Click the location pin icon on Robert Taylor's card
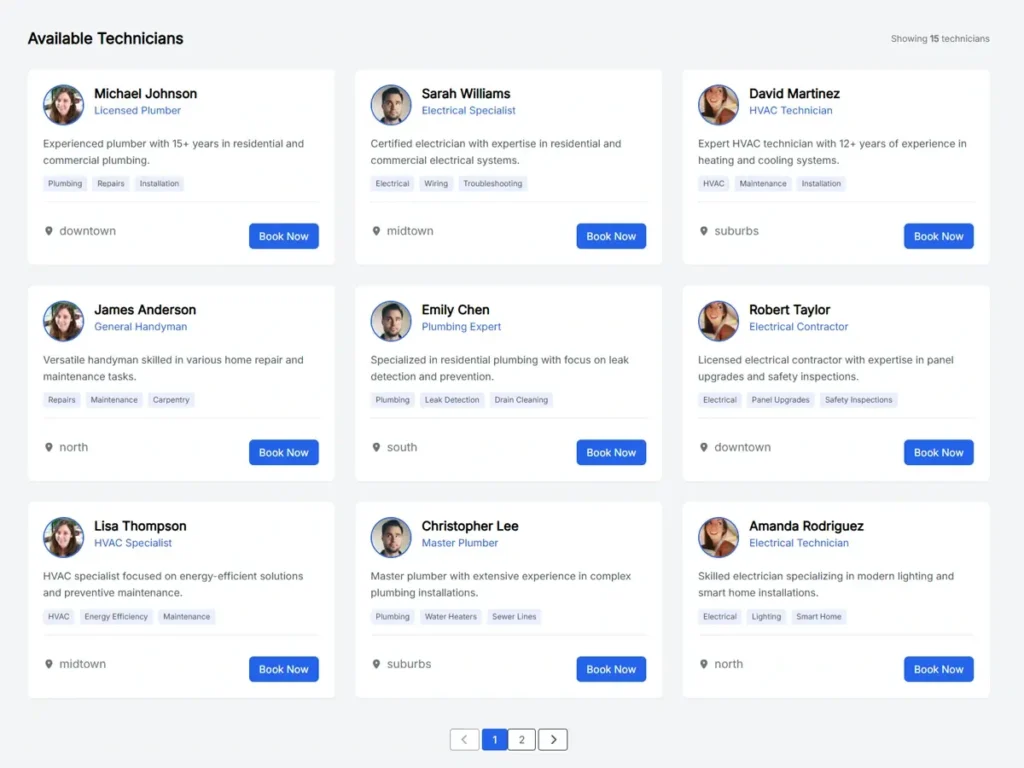Image resolution: width=1024 pixels, height=768 pixels. (703, 447)
